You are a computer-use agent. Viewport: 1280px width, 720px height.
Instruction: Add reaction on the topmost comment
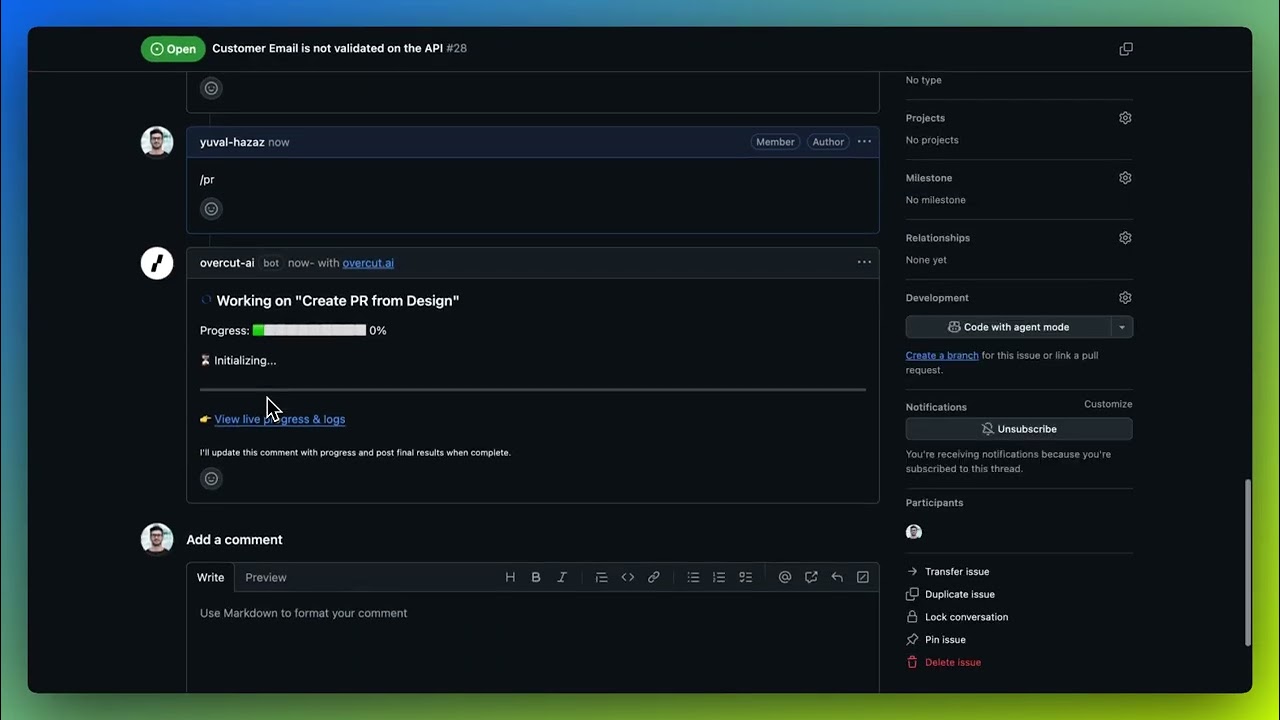point(211,88)
